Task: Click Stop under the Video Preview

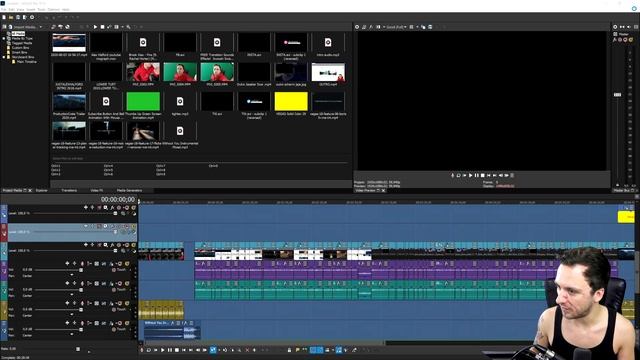Action: click(x=482, y=176)
